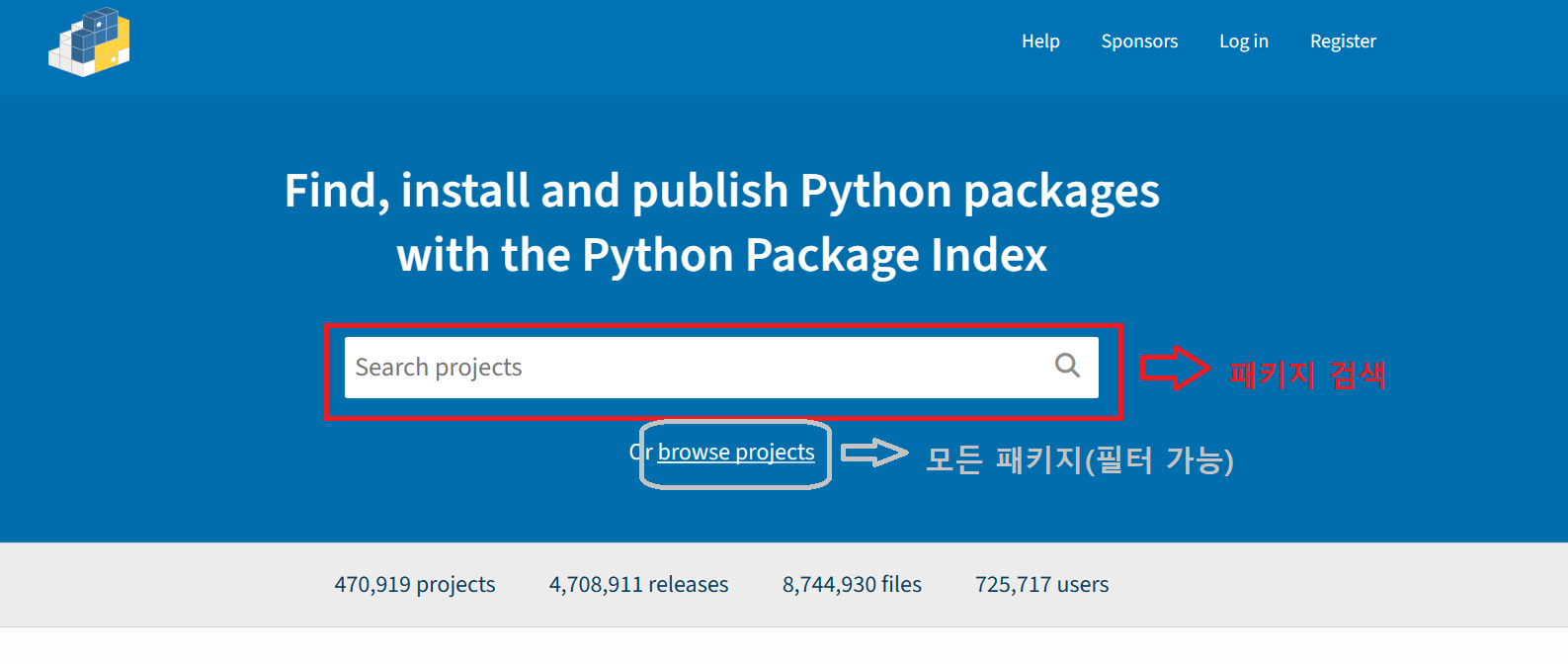Click the '470,919 projects' statistic
The image size is (1568, 664).
tap(415, 584)
